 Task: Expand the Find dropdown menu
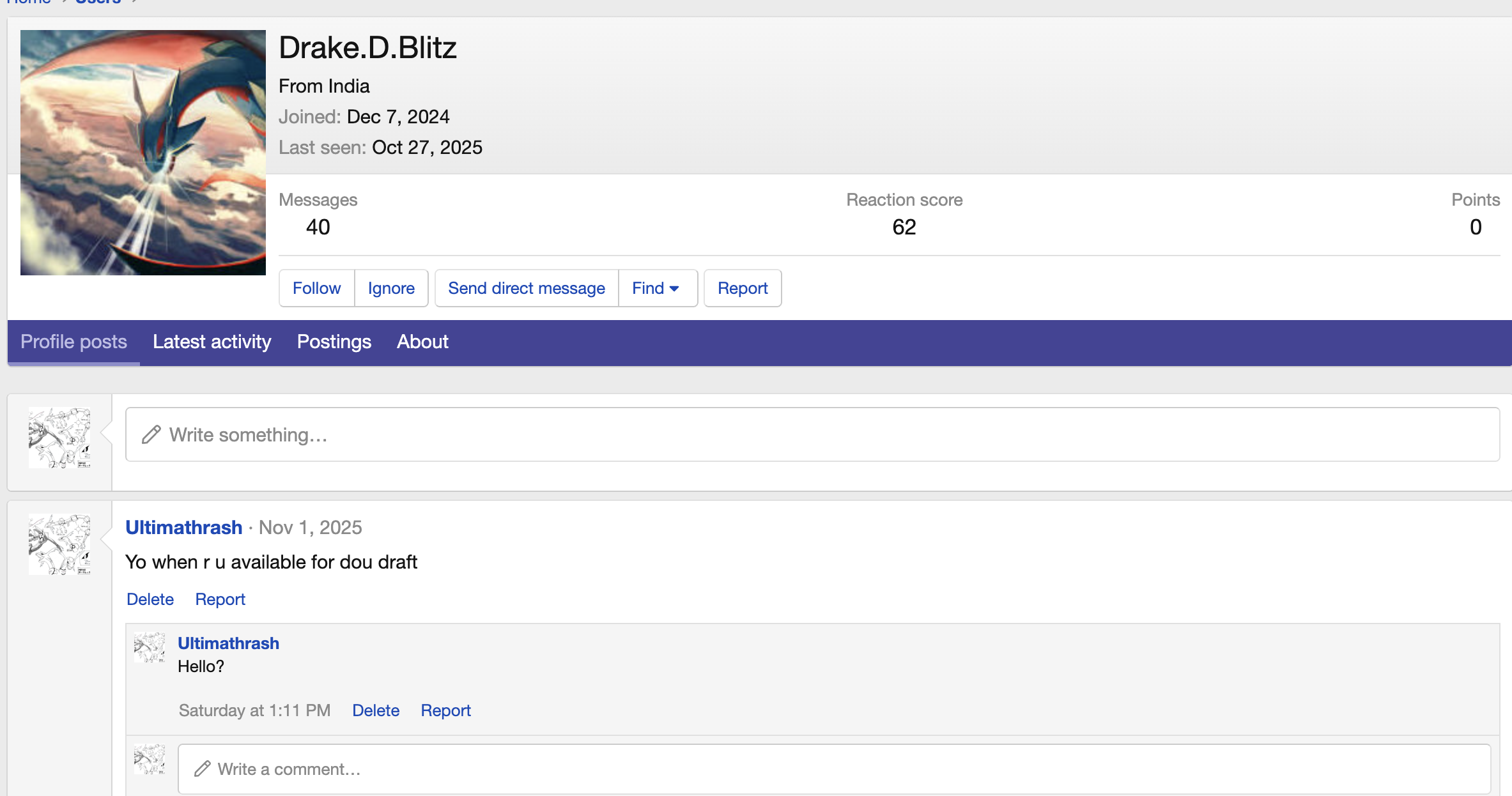(x=656, y=288)
